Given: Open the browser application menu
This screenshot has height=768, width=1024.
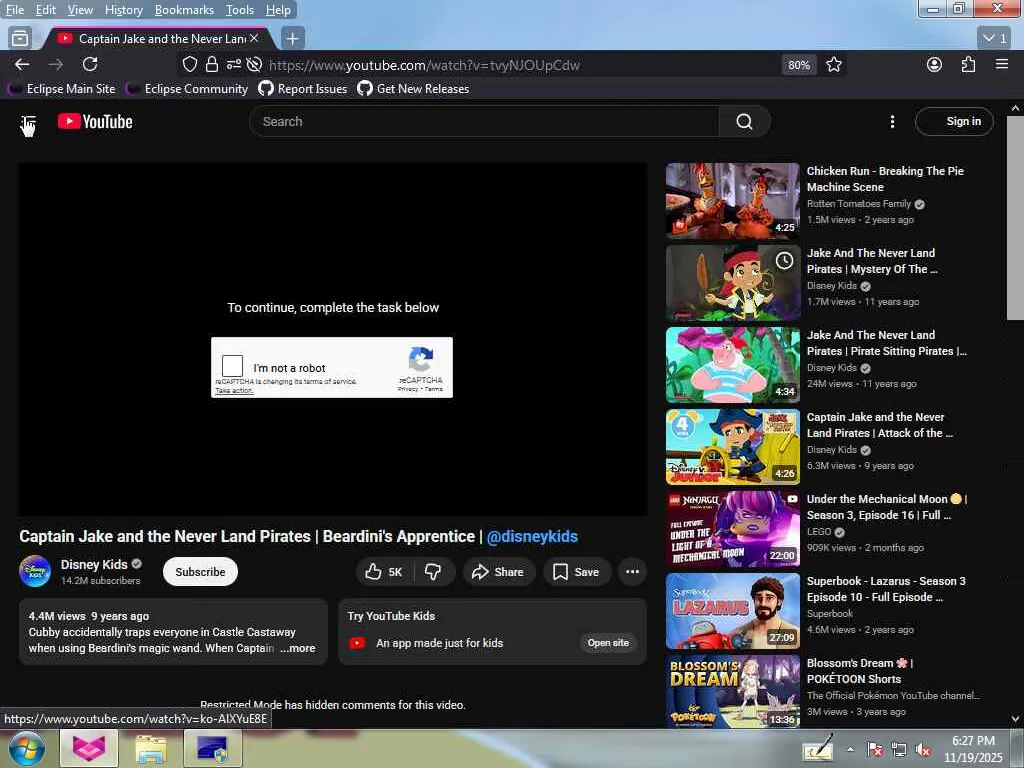Looking at the screenshot, I should (x=1002, y=65).
